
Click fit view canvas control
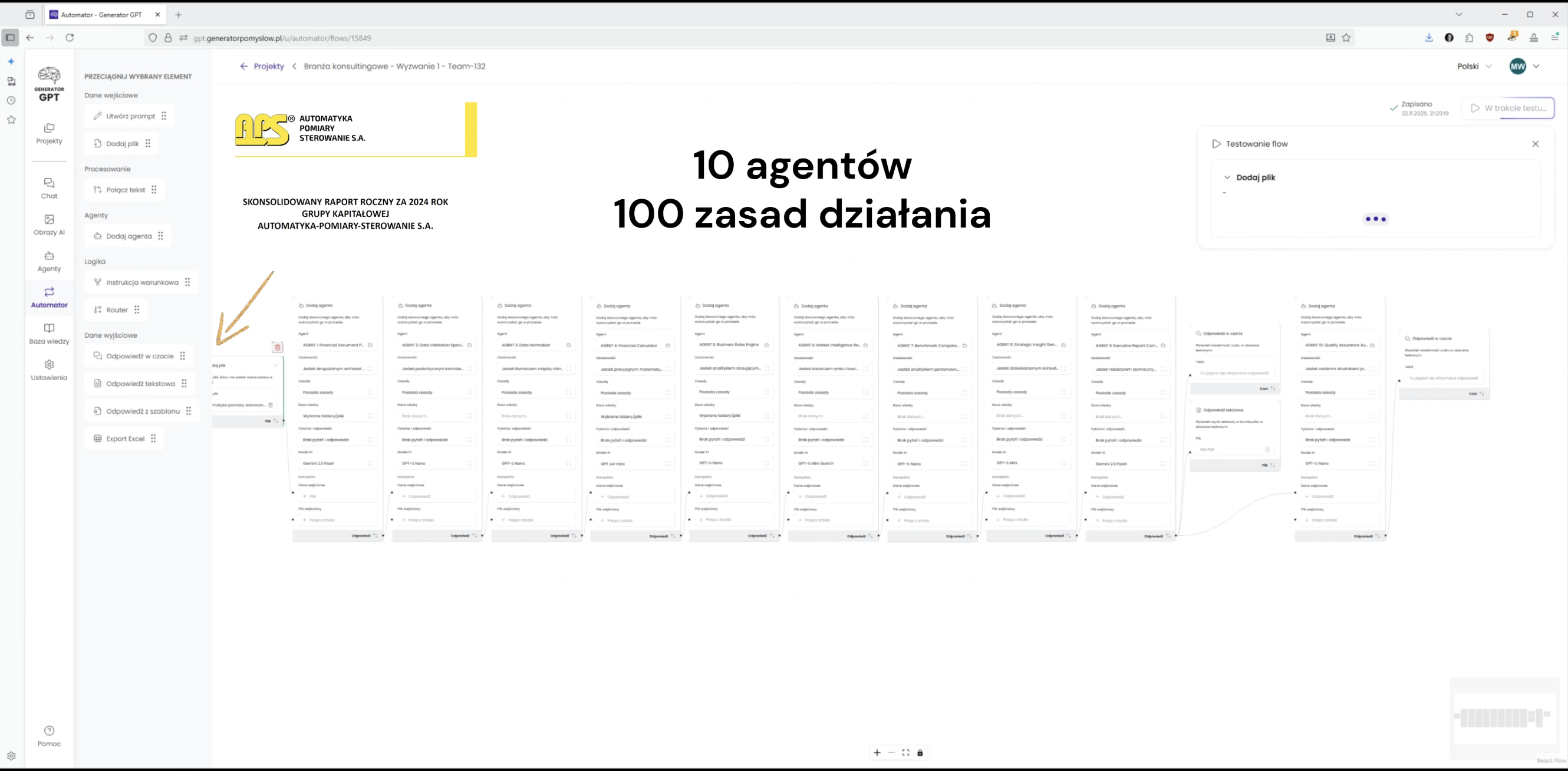(x=906, y=753)
